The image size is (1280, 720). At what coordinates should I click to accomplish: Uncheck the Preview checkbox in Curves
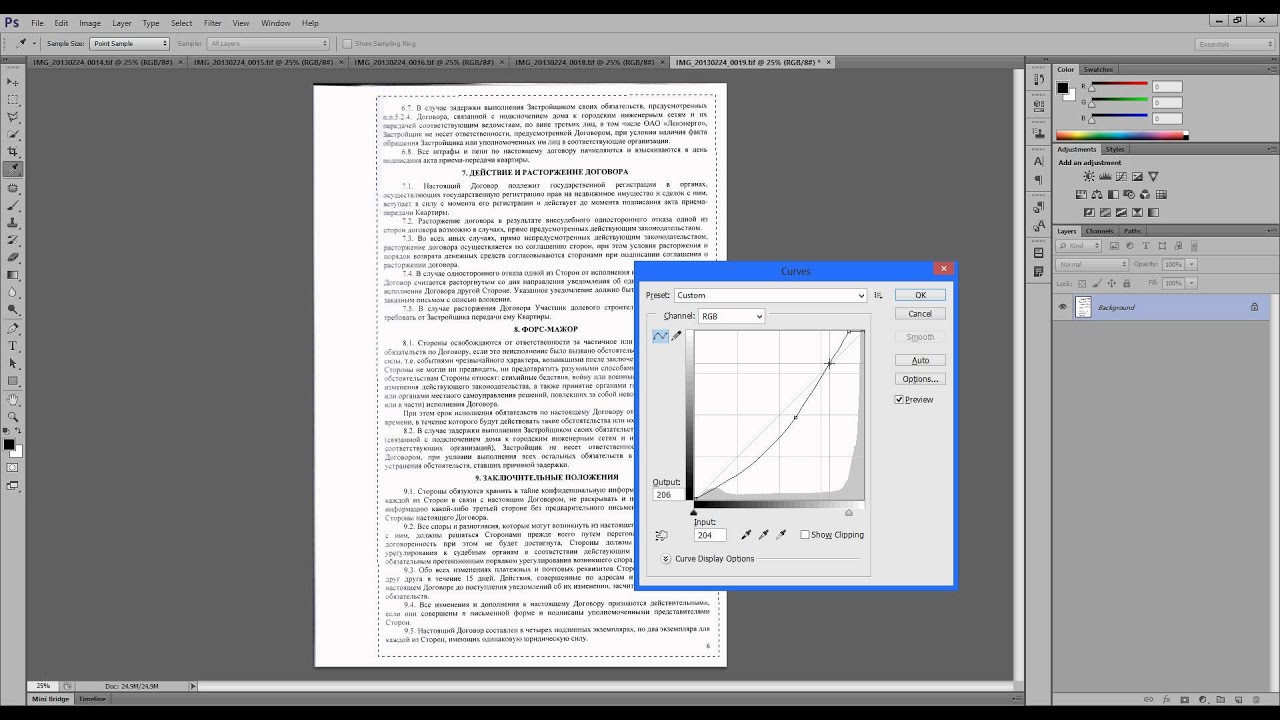[900, 400]
